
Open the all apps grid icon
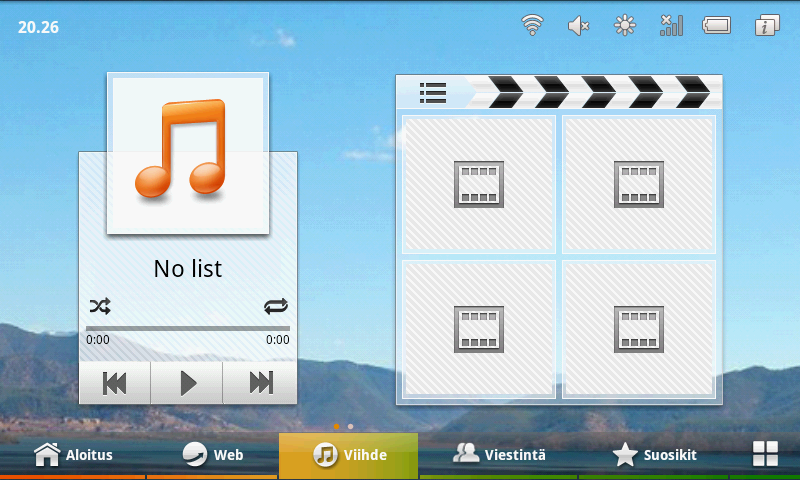[x=765, y=454]
